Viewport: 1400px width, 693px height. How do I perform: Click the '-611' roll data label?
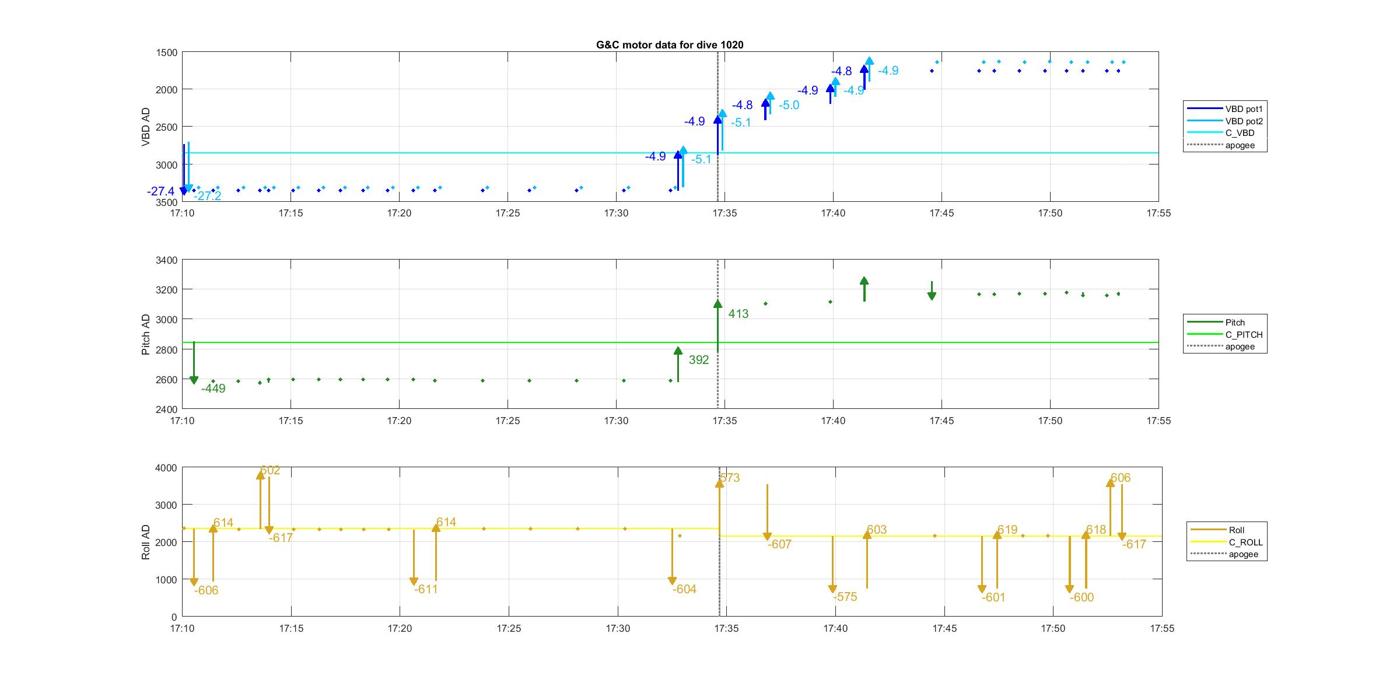pos(426,589)
